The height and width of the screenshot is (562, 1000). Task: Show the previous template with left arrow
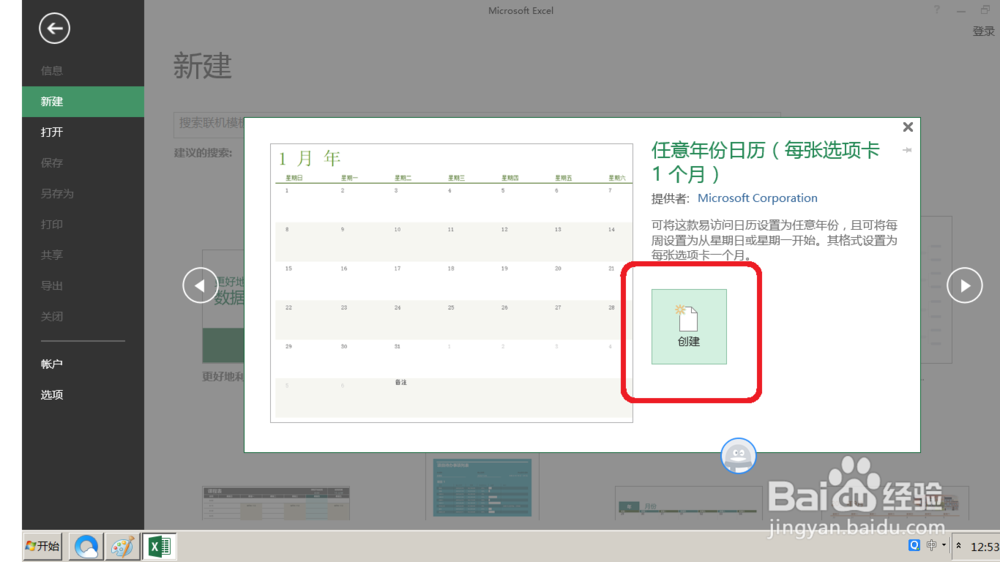(200, 285)
